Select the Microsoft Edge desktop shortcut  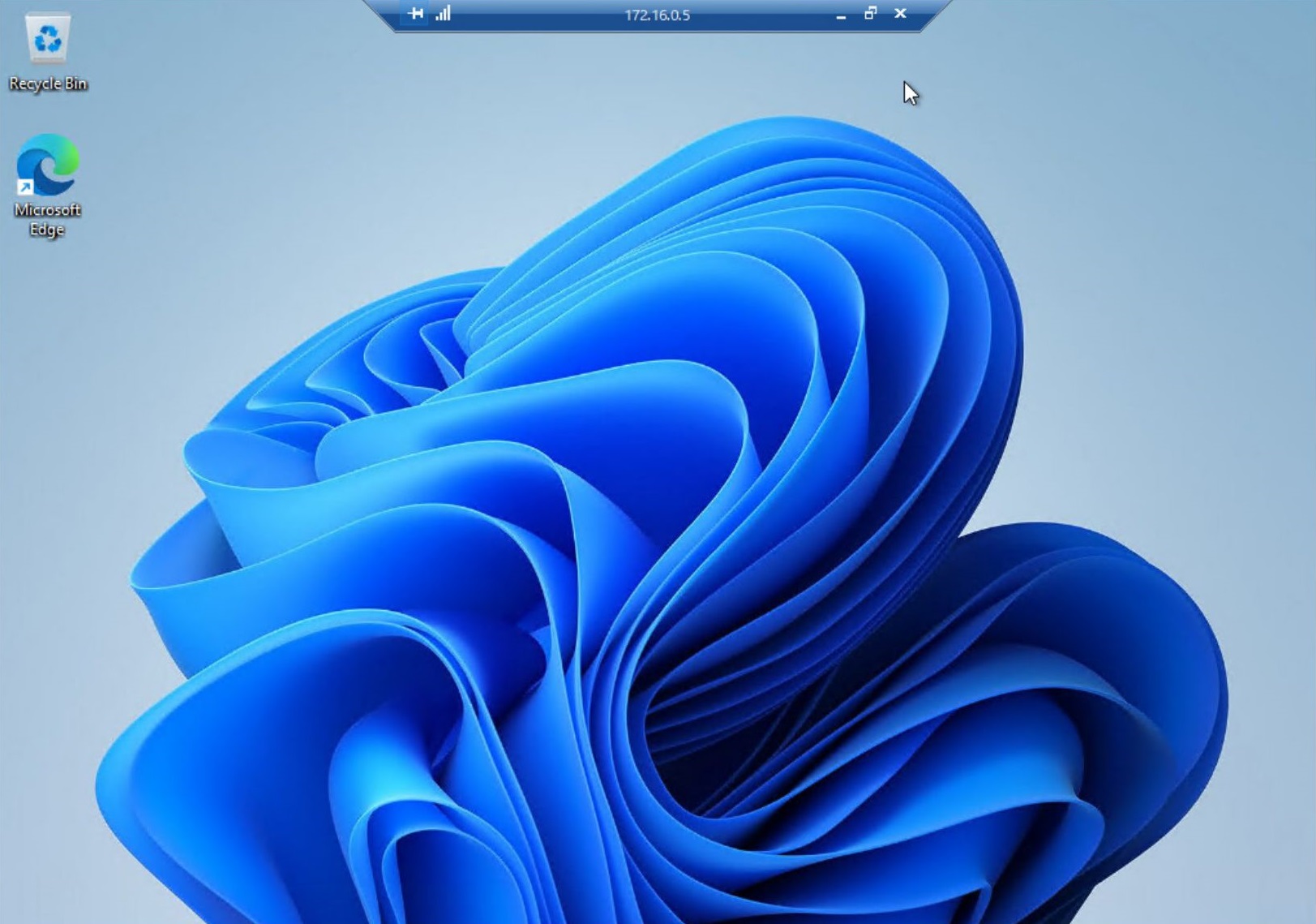47,165
